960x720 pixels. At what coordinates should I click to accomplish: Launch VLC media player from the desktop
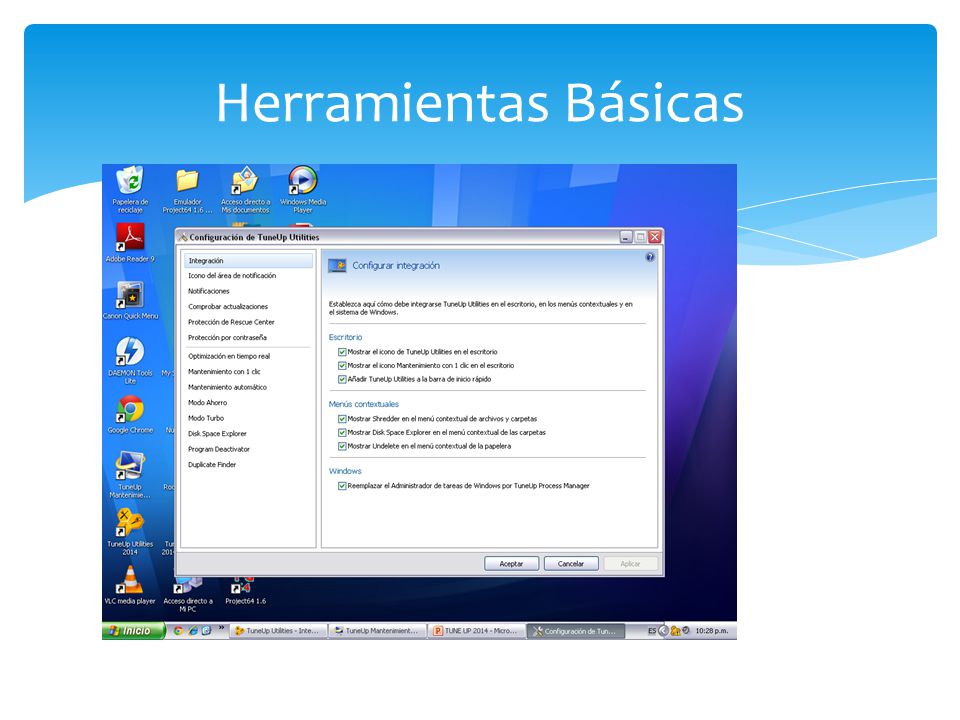tap(130, 585)
